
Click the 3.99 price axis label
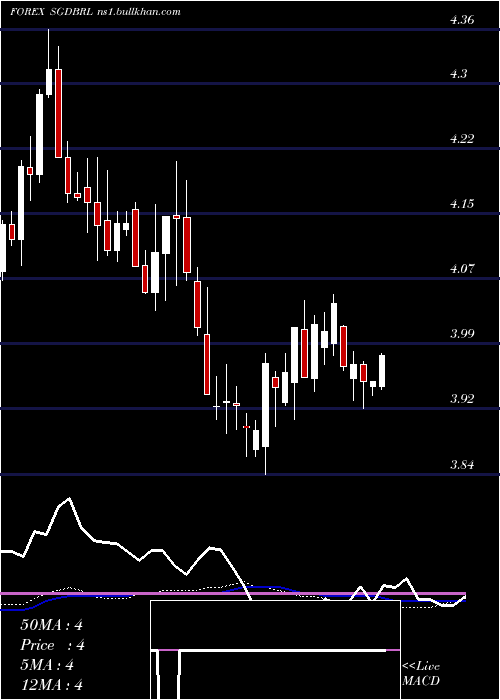(462, 334)
